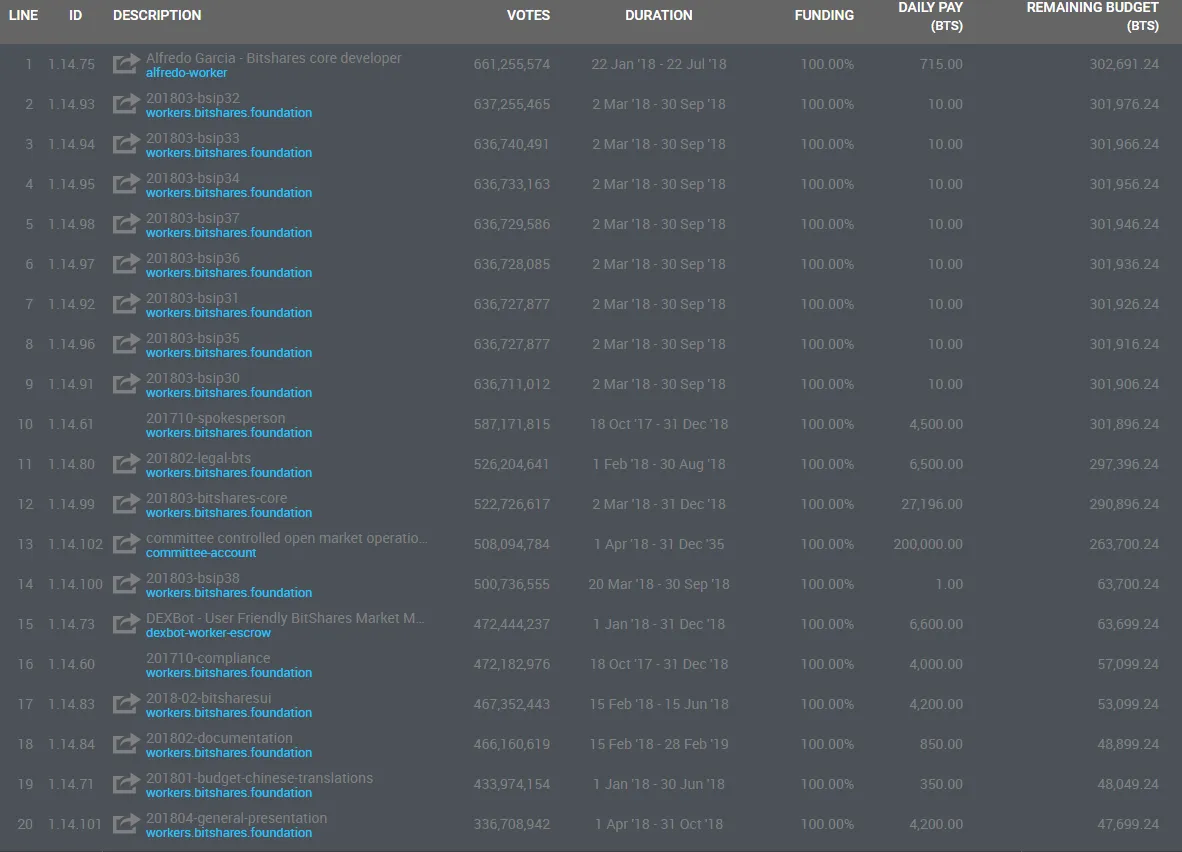Select worker ID 1.14.75
The image size is (1182, 852).
point(72,65)
